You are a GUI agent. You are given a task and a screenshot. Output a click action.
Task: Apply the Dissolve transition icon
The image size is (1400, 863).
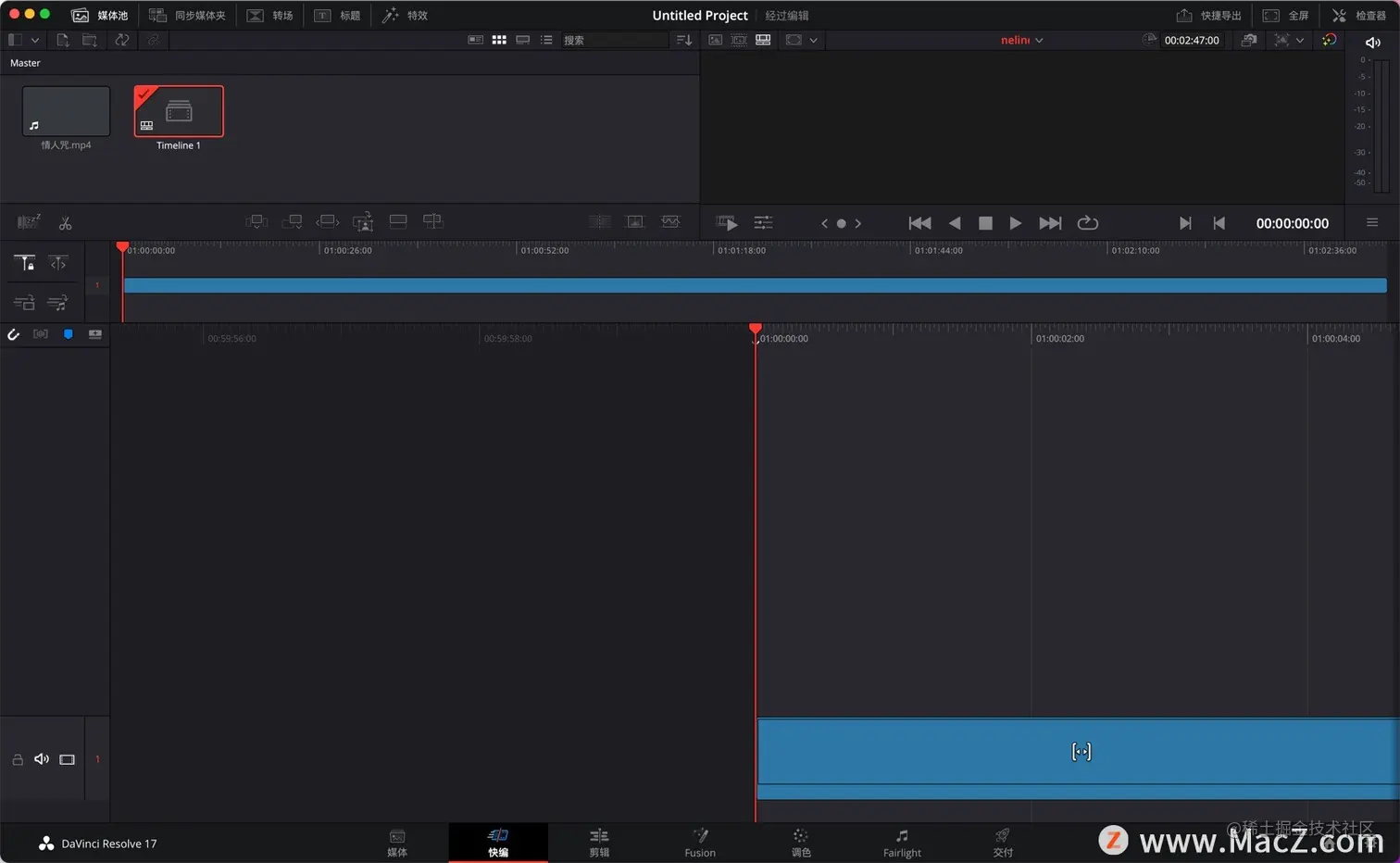635,222
